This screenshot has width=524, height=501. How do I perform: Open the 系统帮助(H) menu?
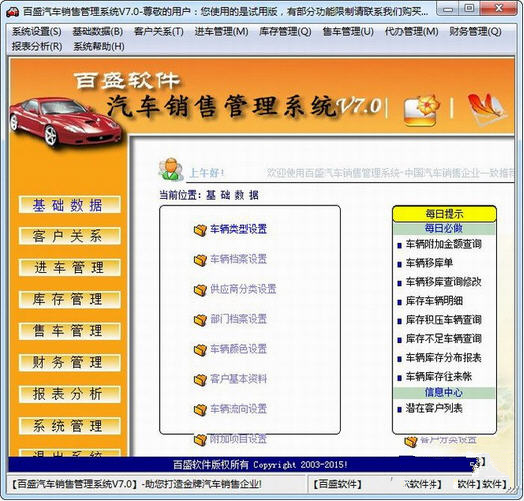pyautogui.click(x=99, y=46)
